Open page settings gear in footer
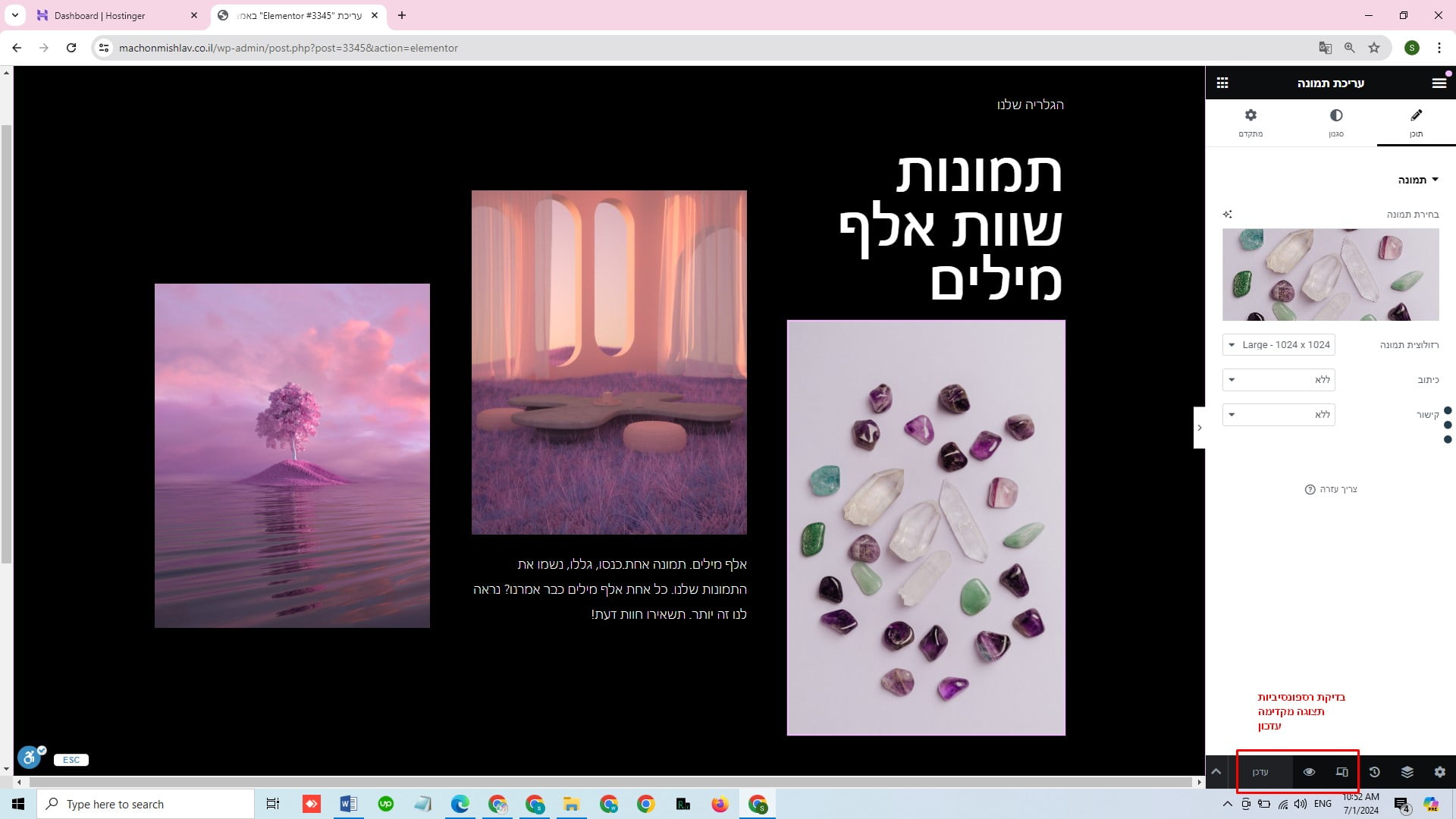The height and width of the screenshot is (819, 1456). 1439,772
